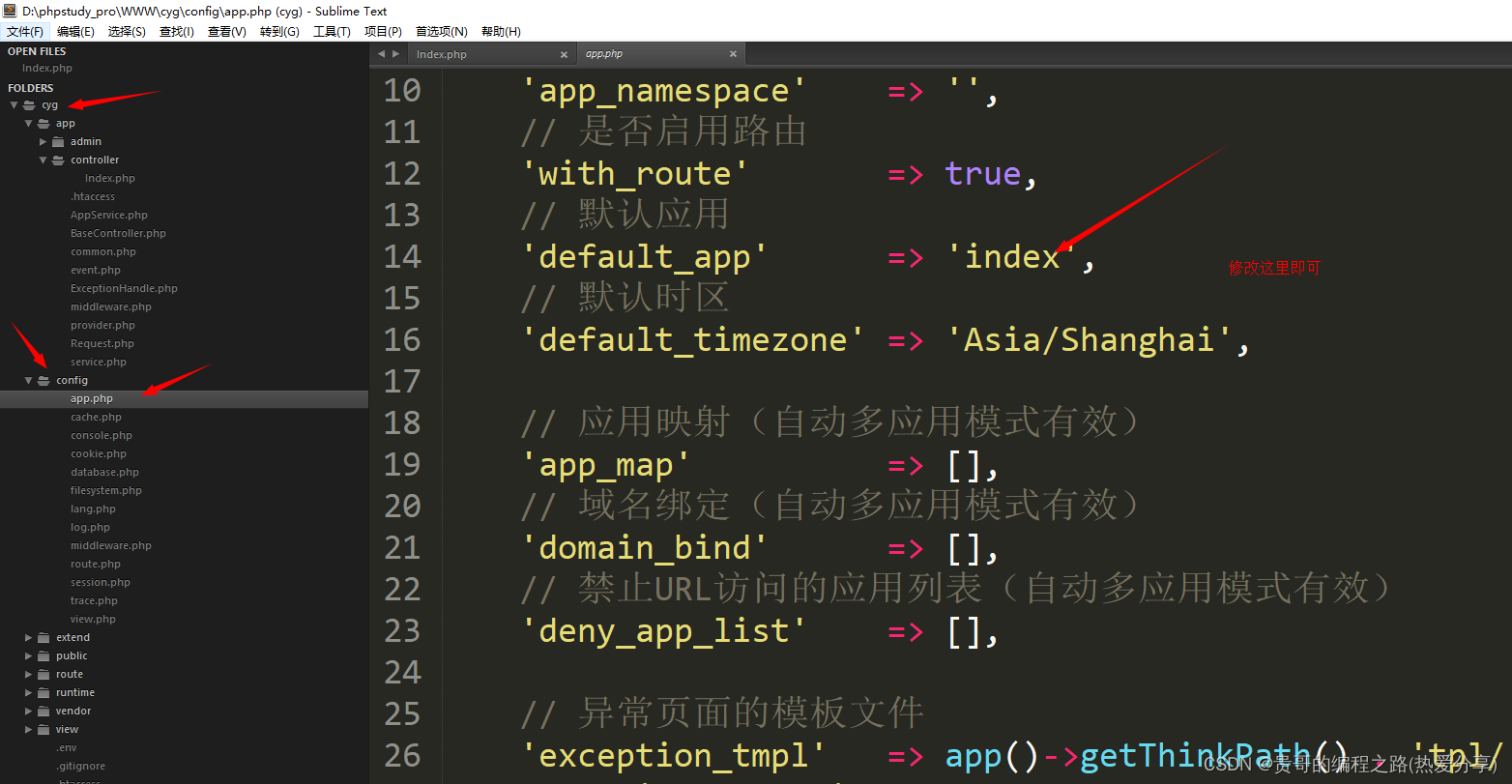
Task: Open the 编辑(E) menu
Action: pyautogui.click(x=76, y=32)
